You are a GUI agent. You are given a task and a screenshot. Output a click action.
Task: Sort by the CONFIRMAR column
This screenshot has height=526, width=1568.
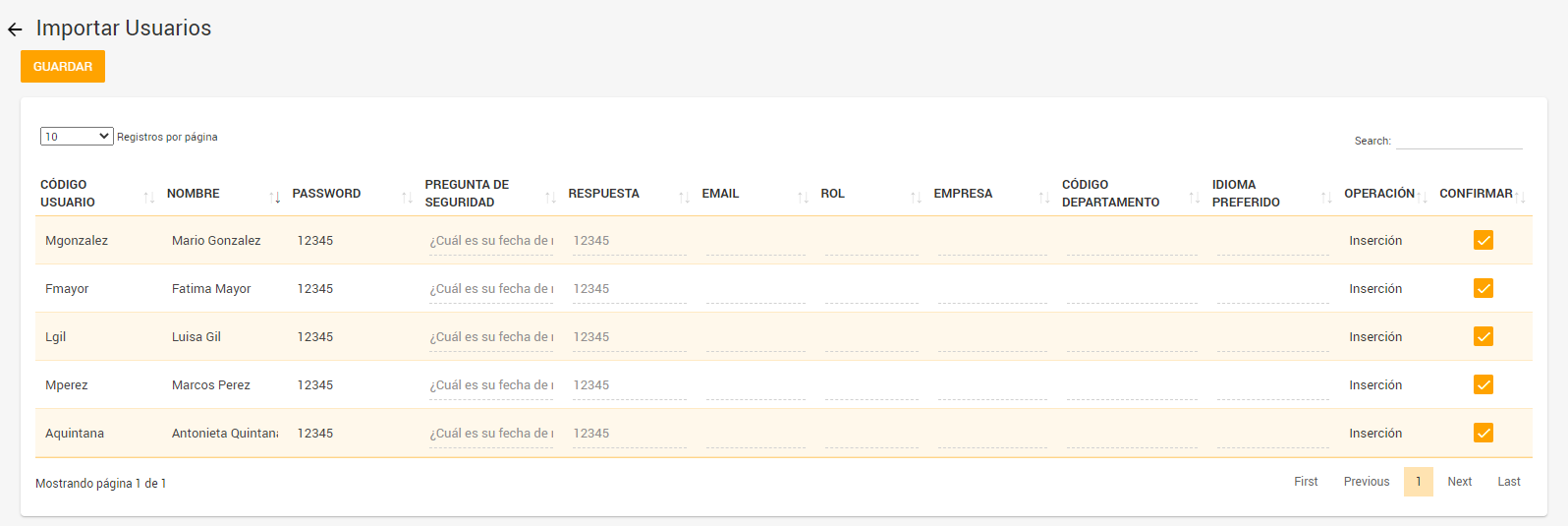[1484, 194]
